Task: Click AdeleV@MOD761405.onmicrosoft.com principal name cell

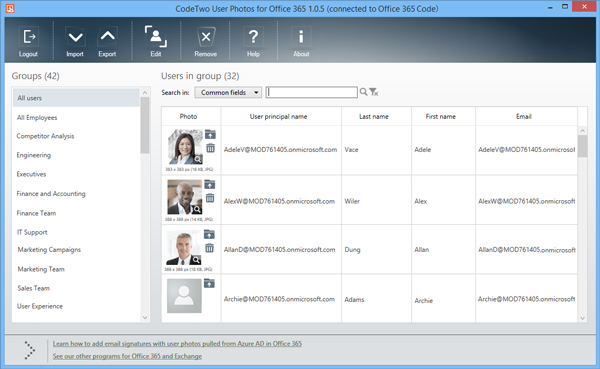Action: (x=281, y=150)
